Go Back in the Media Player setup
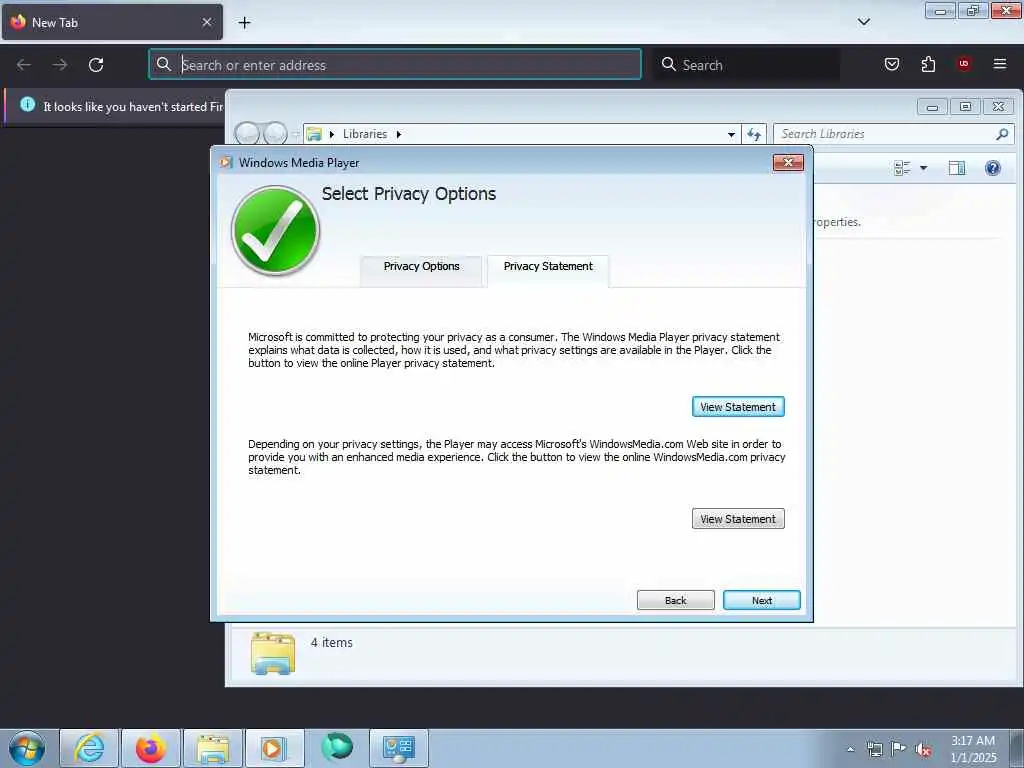The height and width of the screenshot is (768, 1024). [x=675, y=600]
